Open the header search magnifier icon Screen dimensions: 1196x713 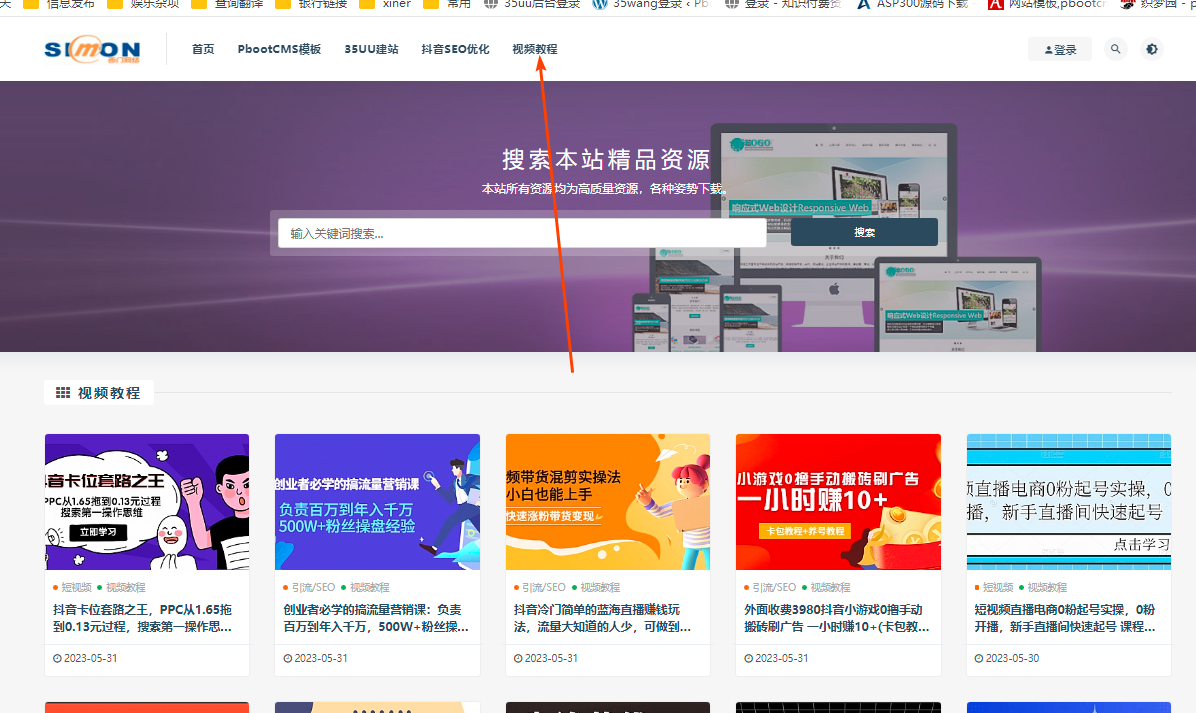pyautogui.click(x=1115, y=49)
